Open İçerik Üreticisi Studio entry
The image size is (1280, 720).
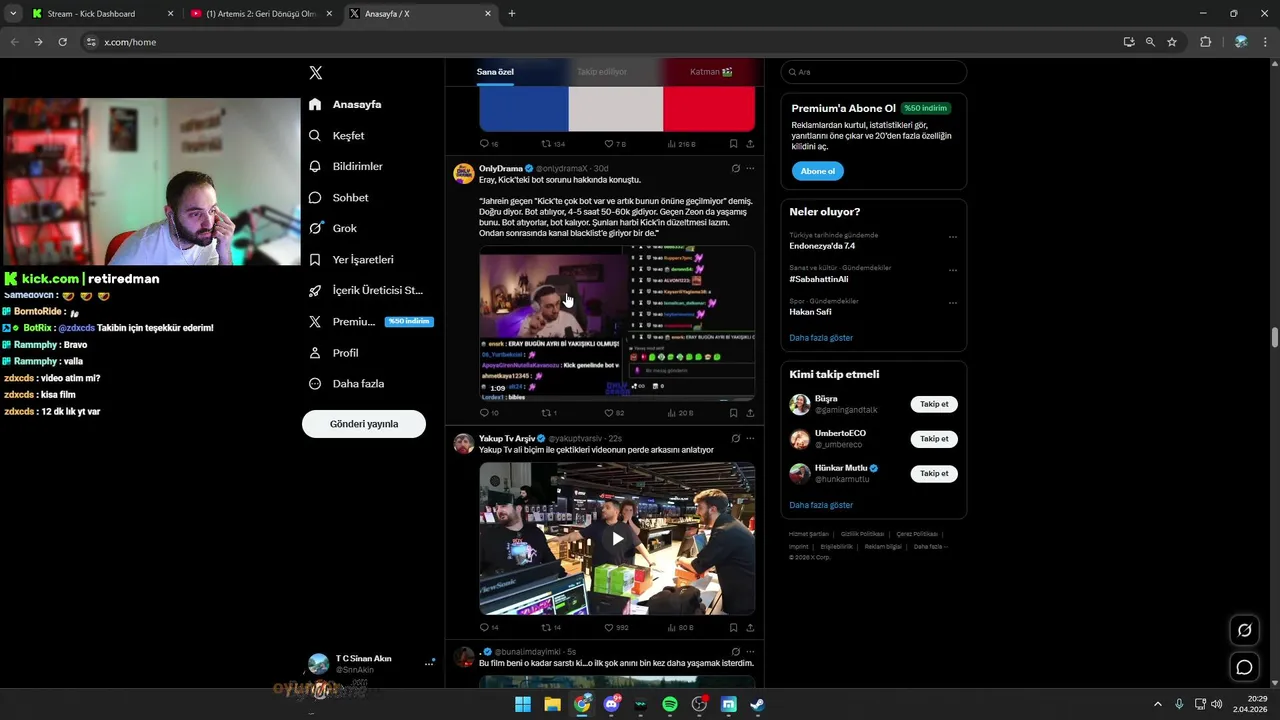tap(365, 290)
